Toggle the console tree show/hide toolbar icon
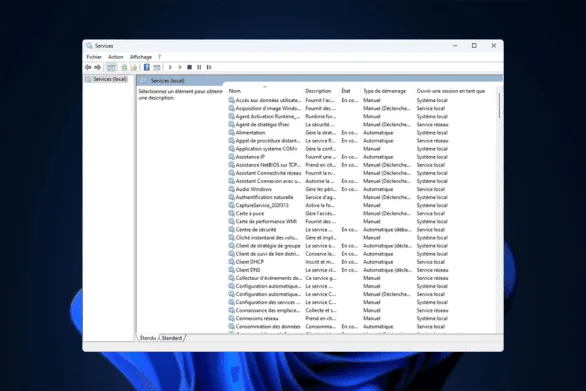The image size is (586, 391). pos(111,67)
